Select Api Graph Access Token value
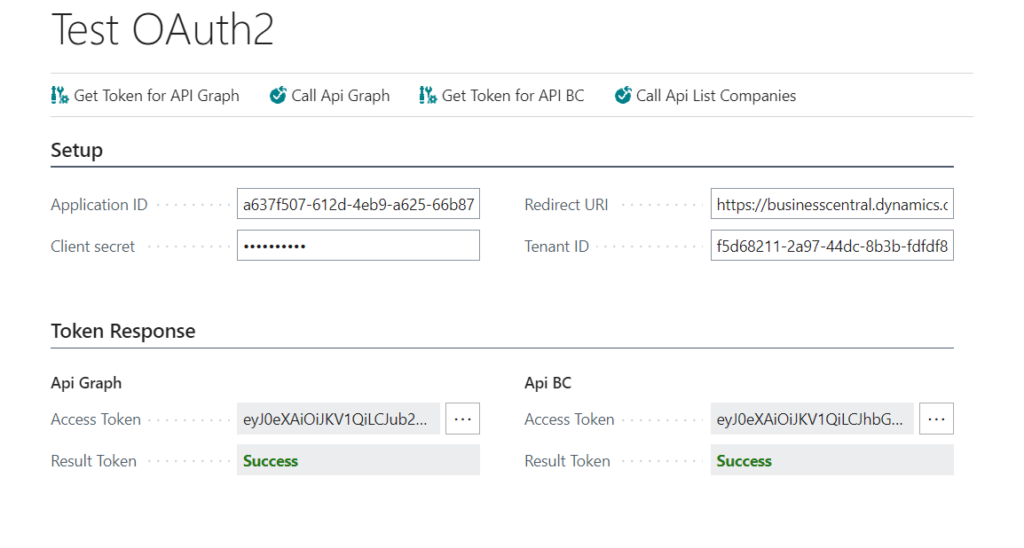 tap(338, 419)
